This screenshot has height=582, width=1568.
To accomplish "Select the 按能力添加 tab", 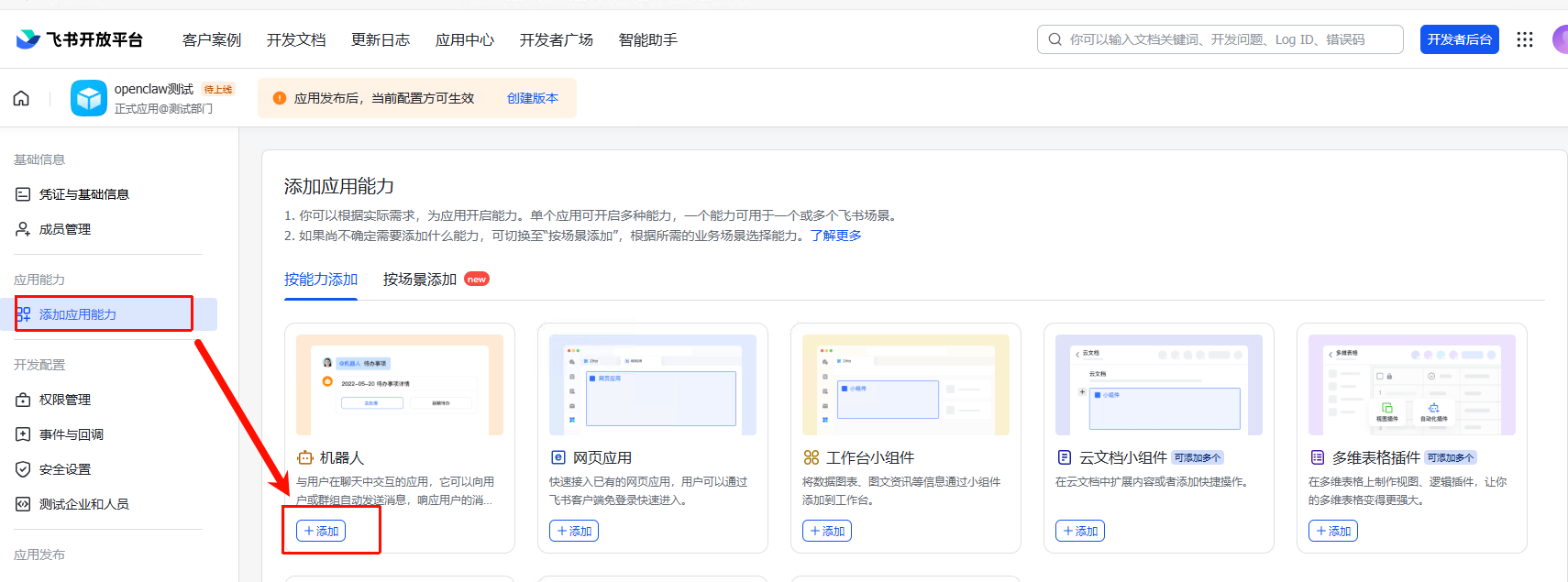I will [321, 280].
